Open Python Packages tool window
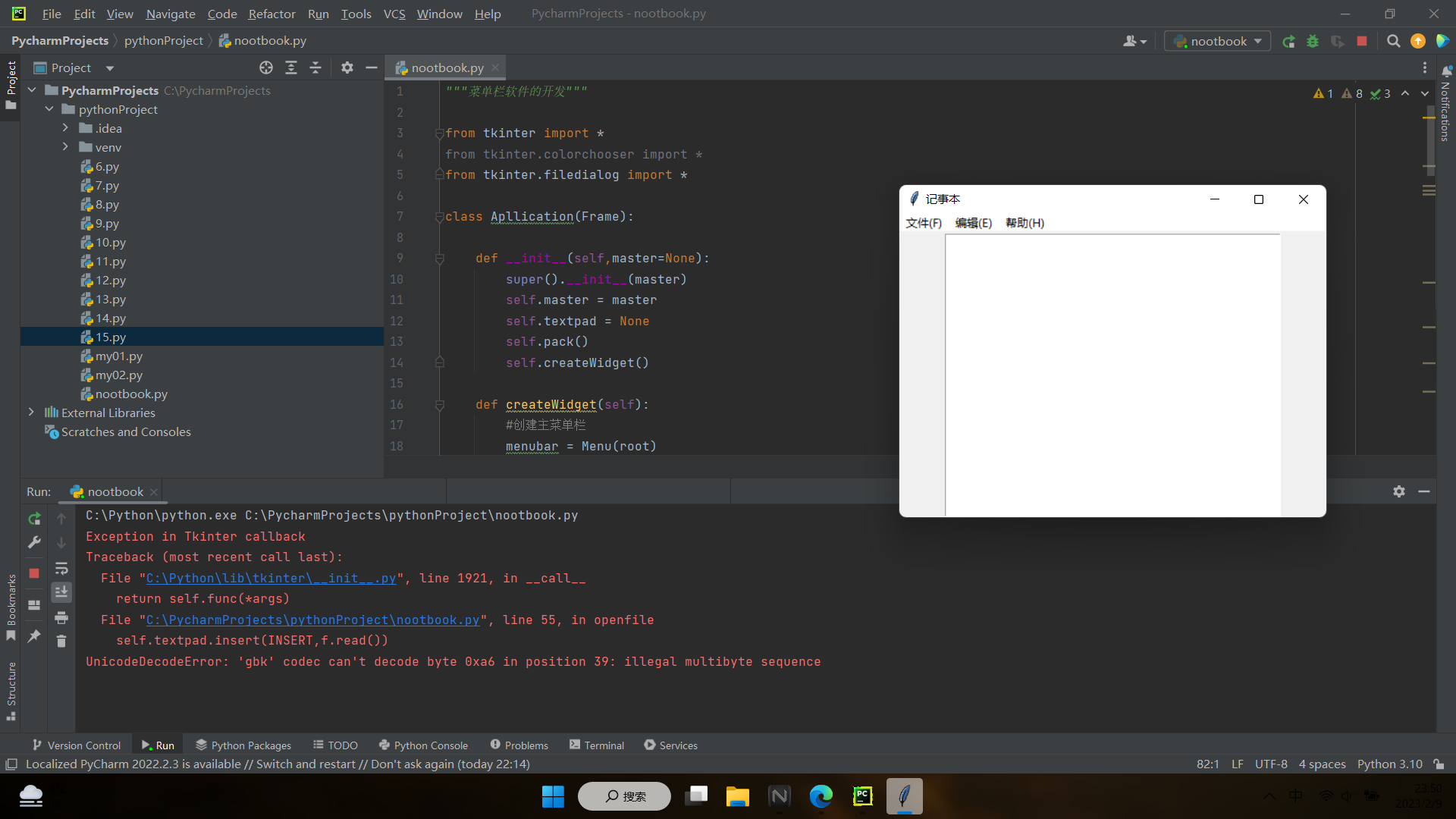 pyautogui.click(x=243, y=745)
